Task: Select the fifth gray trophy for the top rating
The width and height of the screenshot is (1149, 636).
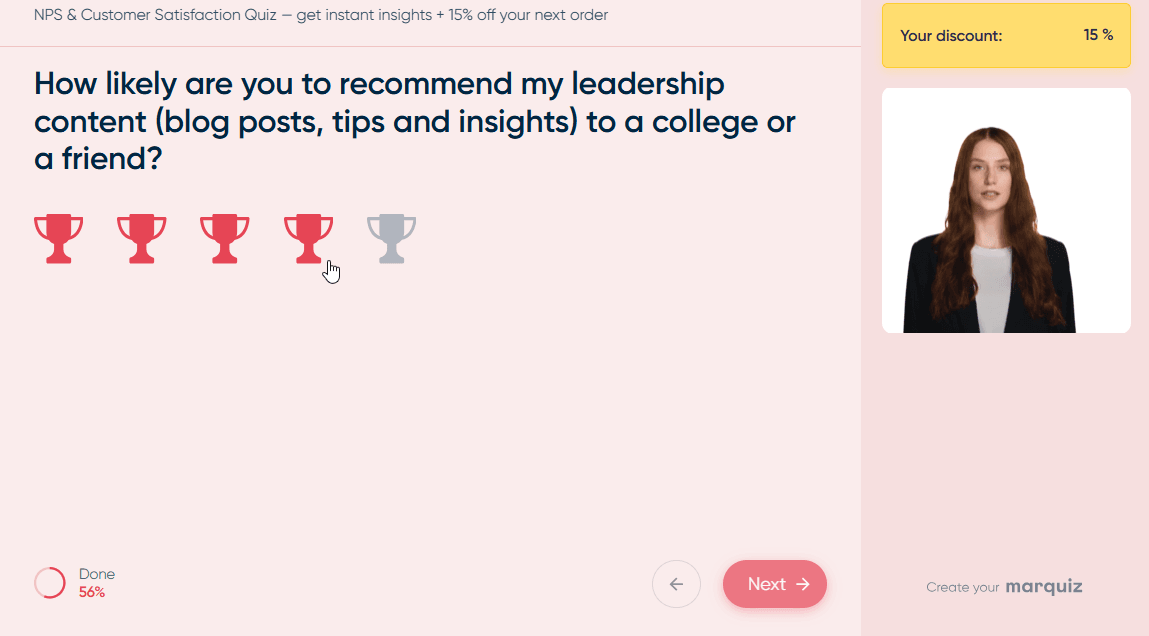Action: coord(391,238)
